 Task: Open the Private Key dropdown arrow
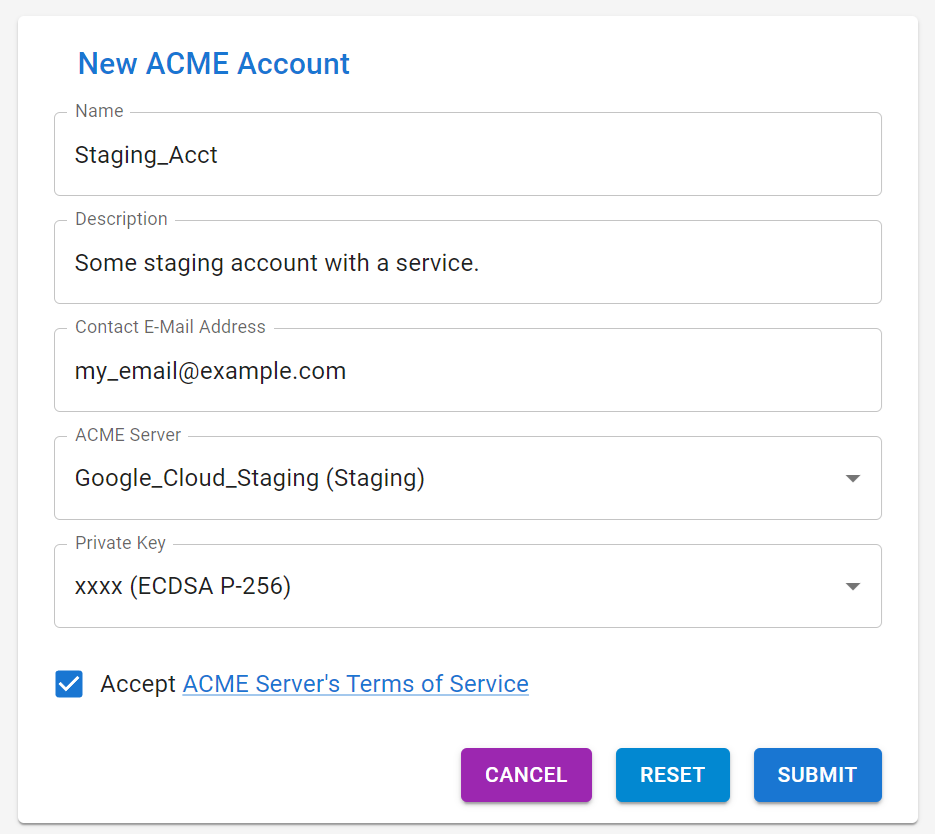[x=852, y=586]
